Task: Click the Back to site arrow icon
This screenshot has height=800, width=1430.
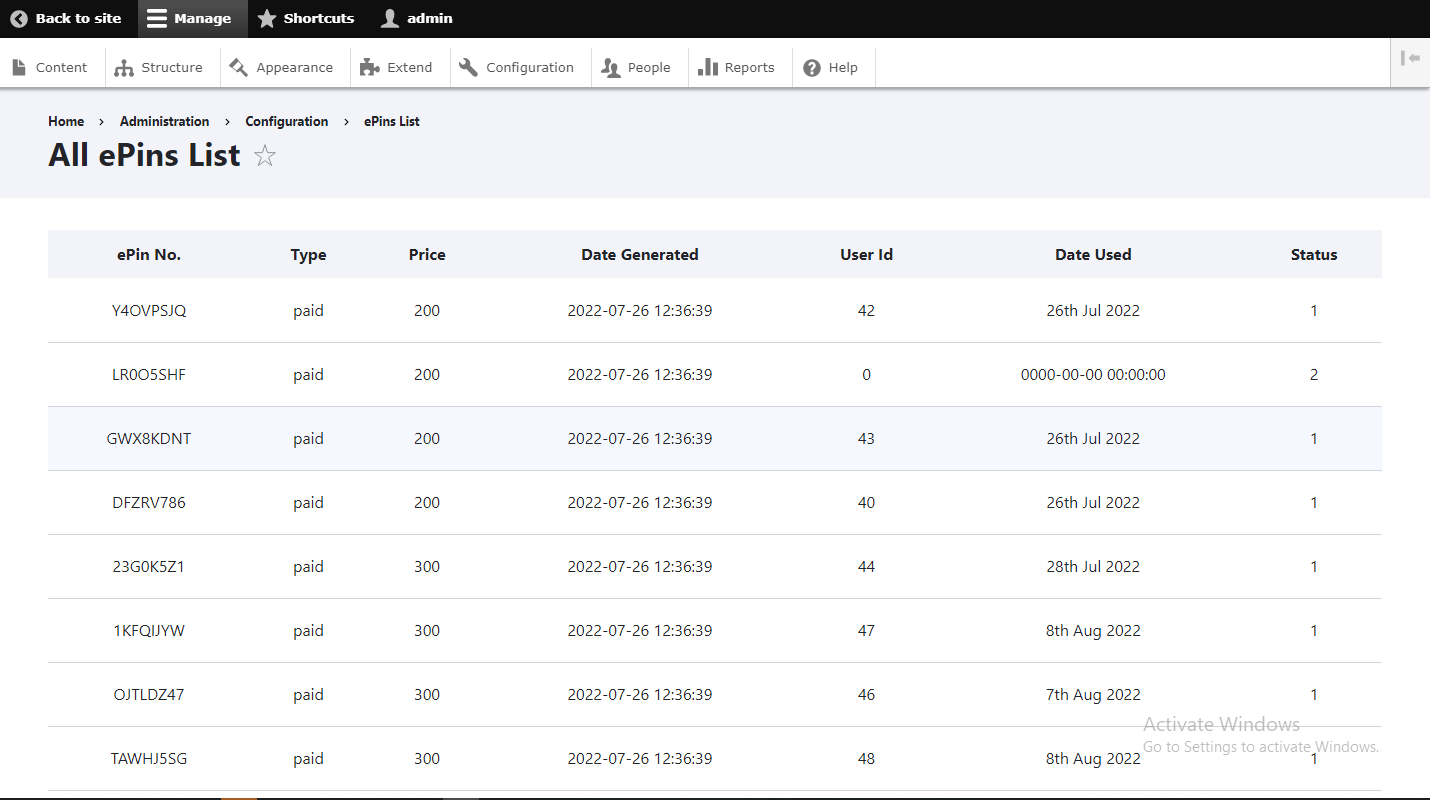Action: tap(19, 19)
